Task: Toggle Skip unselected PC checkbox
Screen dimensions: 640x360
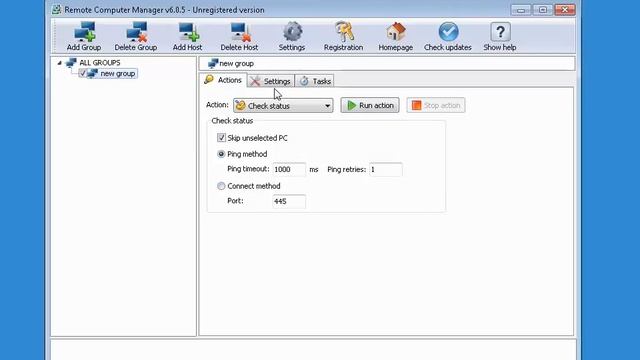Action: (221, 138)
